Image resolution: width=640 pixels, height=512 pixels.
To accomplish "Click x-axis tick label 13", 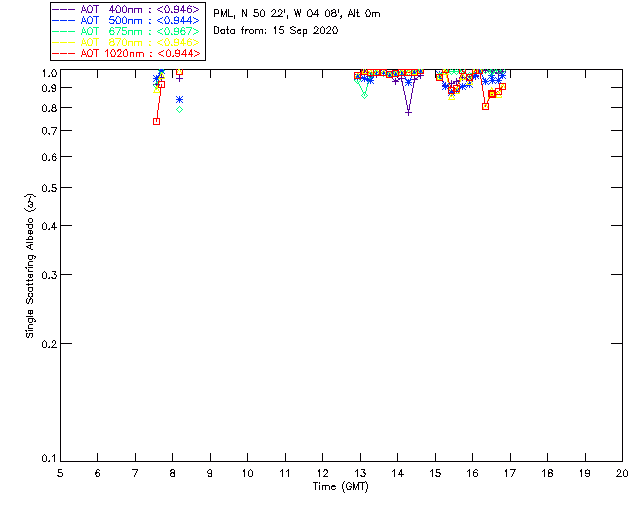I will tap(360, 473).
